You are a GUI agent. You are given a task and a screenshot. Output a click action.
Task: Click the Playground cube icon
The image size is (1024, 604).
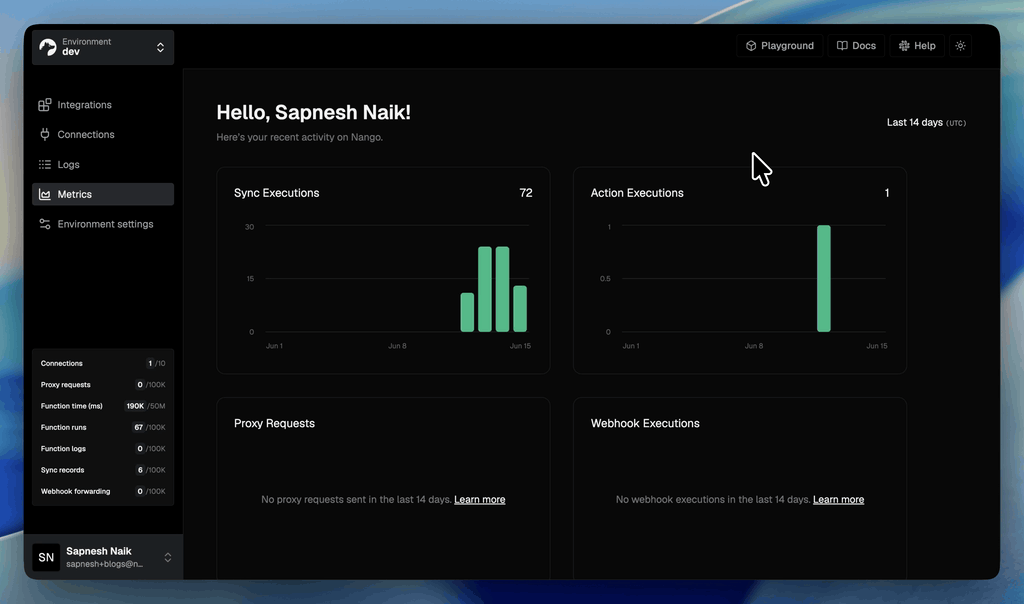(x=751, y=46)
